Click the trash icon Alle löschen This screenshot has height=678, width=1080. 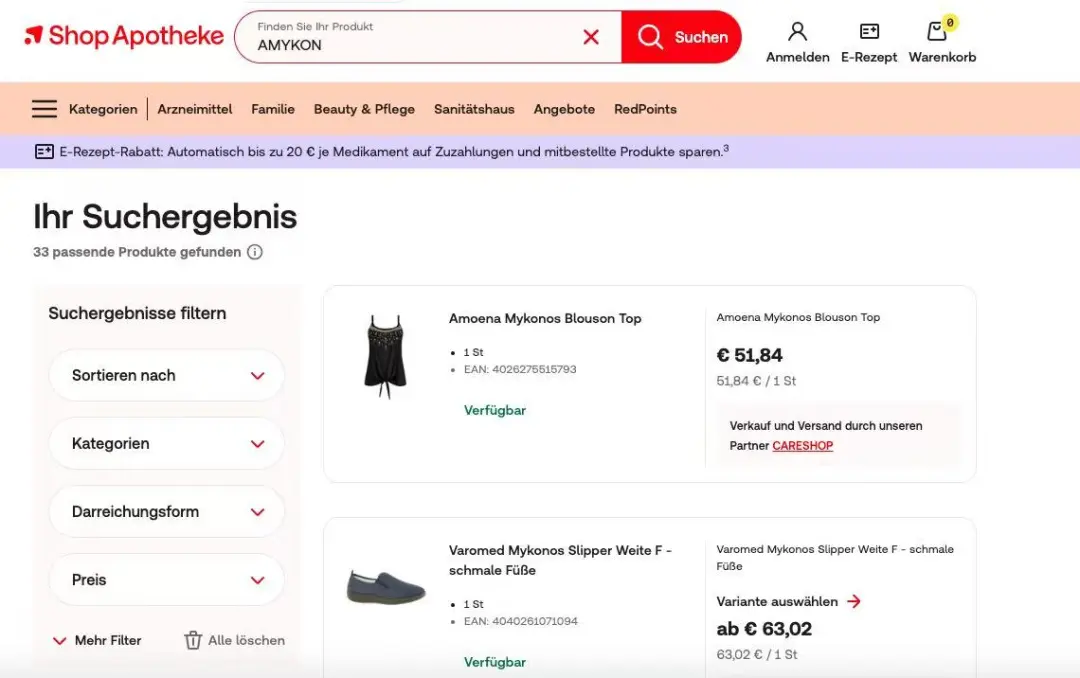[193, 640]
